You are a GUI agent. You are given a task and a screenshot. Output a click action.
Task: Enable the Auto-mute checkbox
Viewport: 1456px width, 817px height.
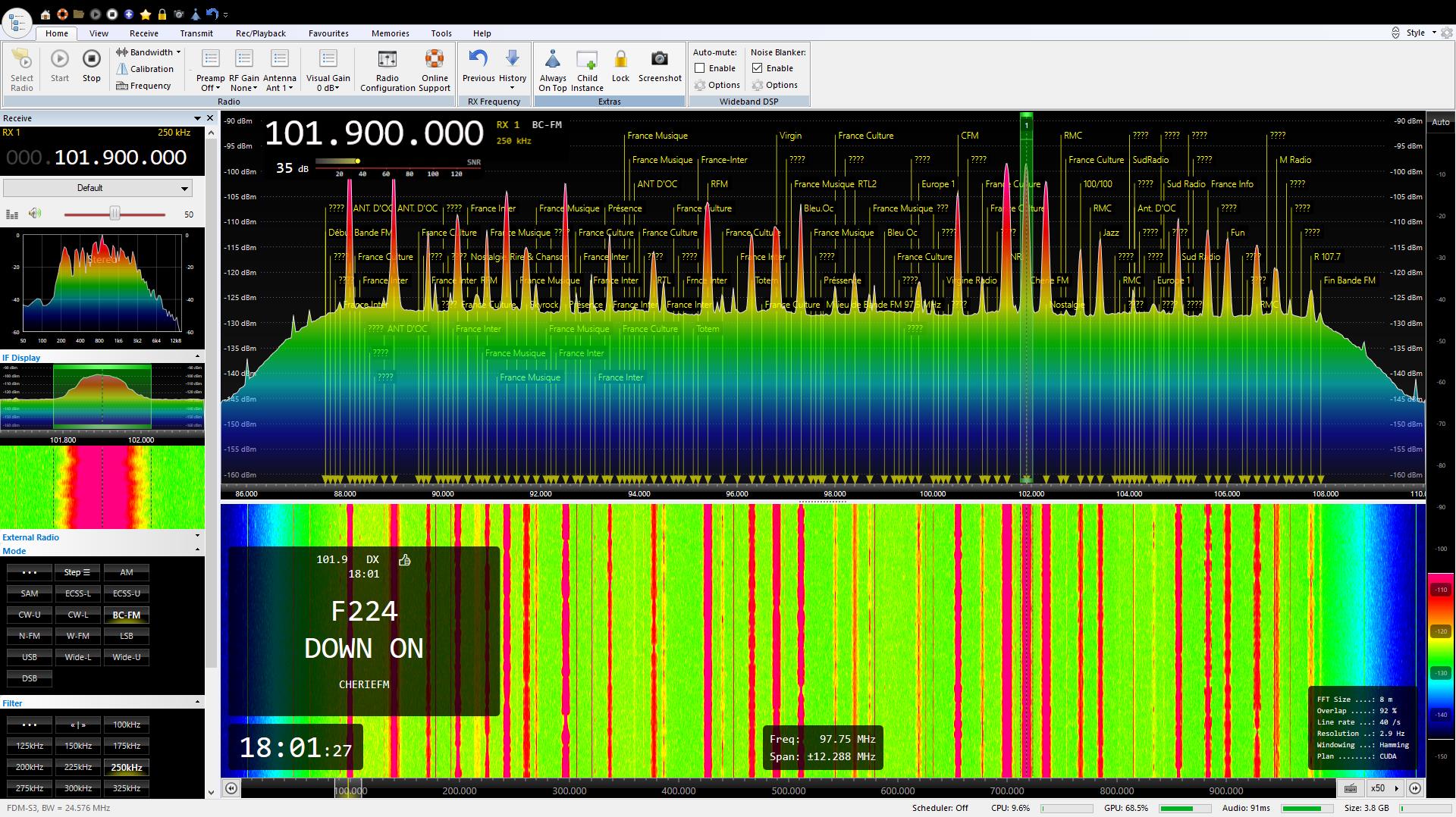[700, 68]
